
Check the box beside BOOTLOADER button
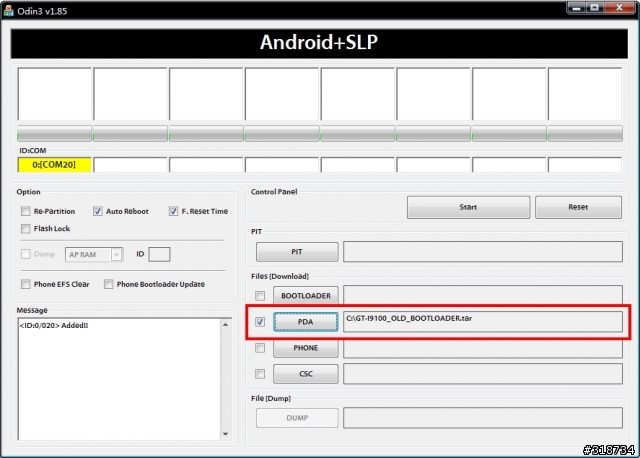pyautogui.click(x=260, y=296)
